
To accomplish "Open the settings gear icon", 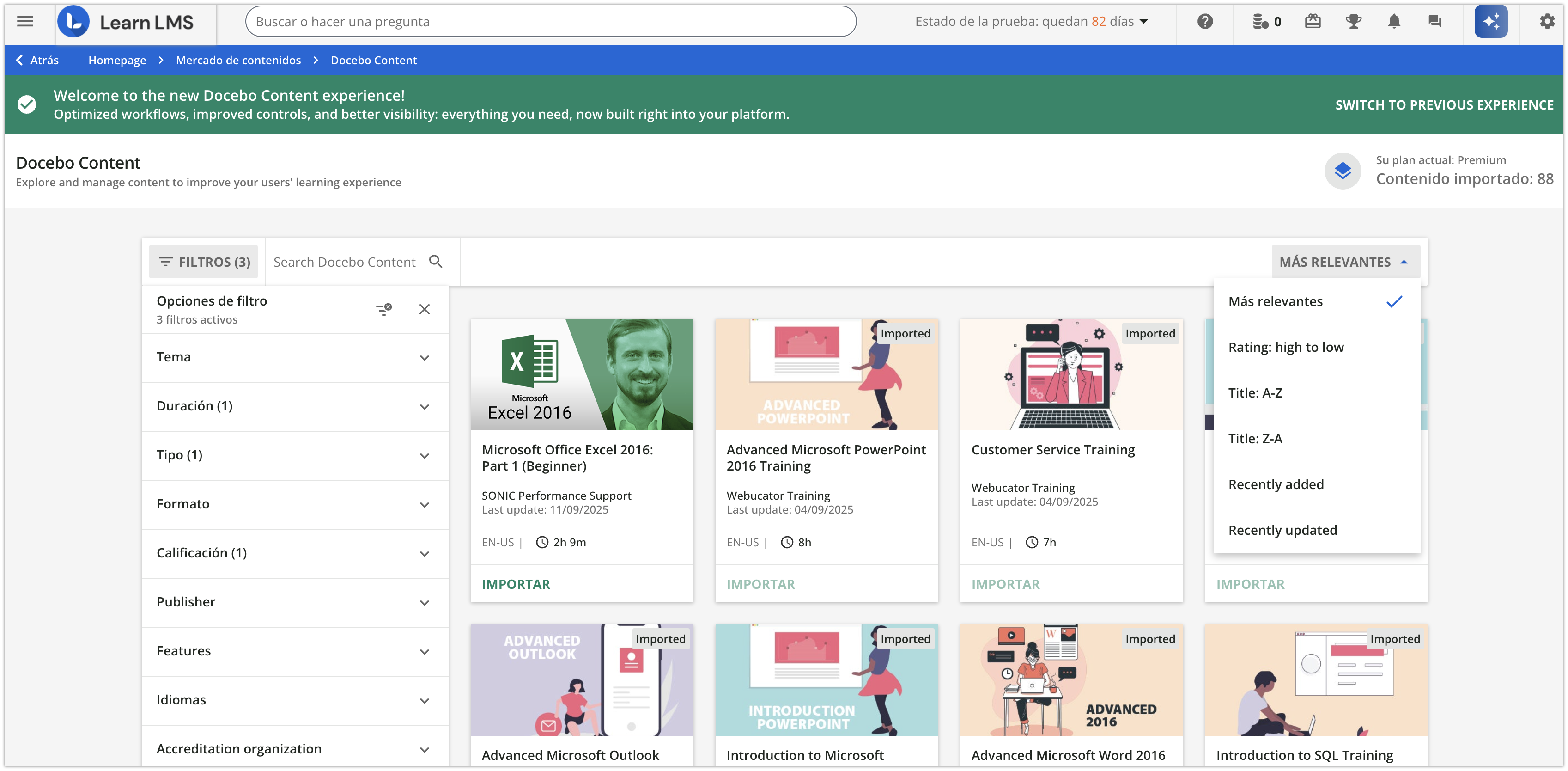I will pos(1547,22).
